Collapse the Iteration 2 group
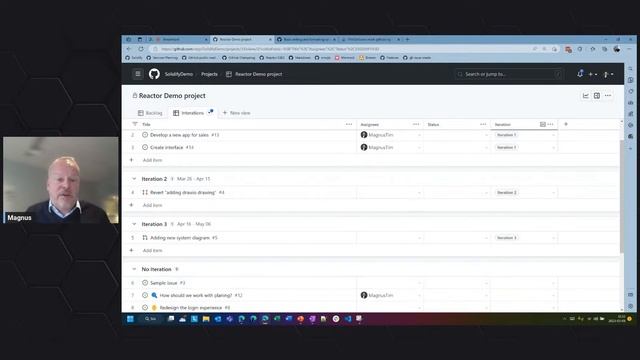640x360 pixels. click(x=134, y=179)
